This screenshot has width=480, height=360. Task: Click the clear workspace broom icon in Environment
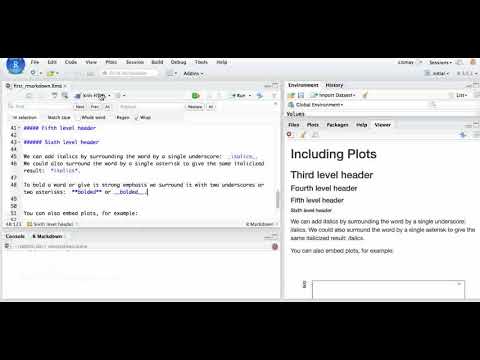pyautogui.click(x=365, y=95)
